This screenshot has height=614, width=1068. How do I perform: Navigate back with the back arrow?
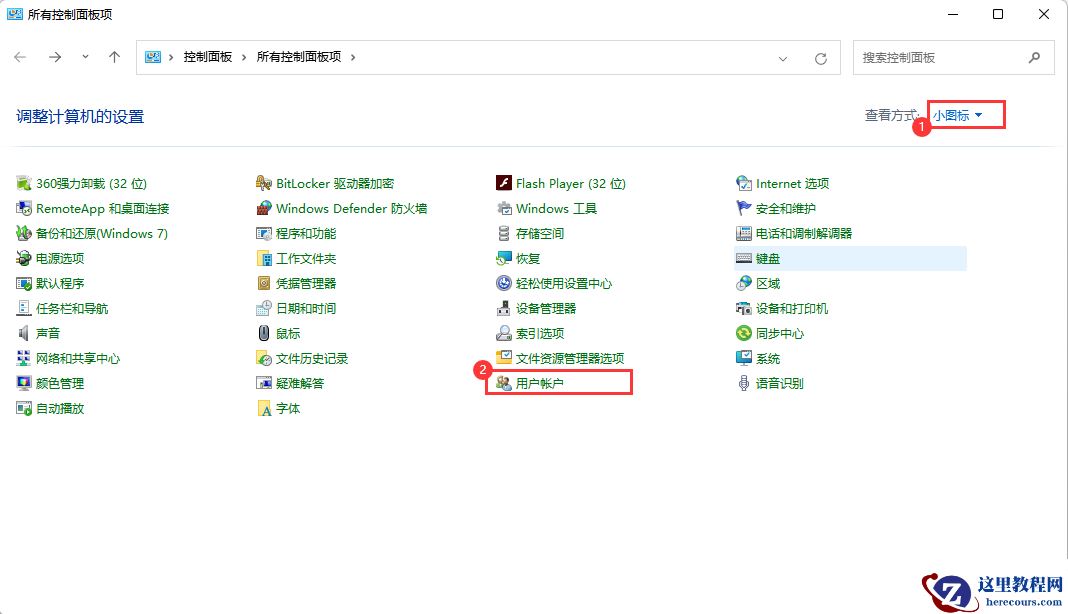[x=20, y=57]
